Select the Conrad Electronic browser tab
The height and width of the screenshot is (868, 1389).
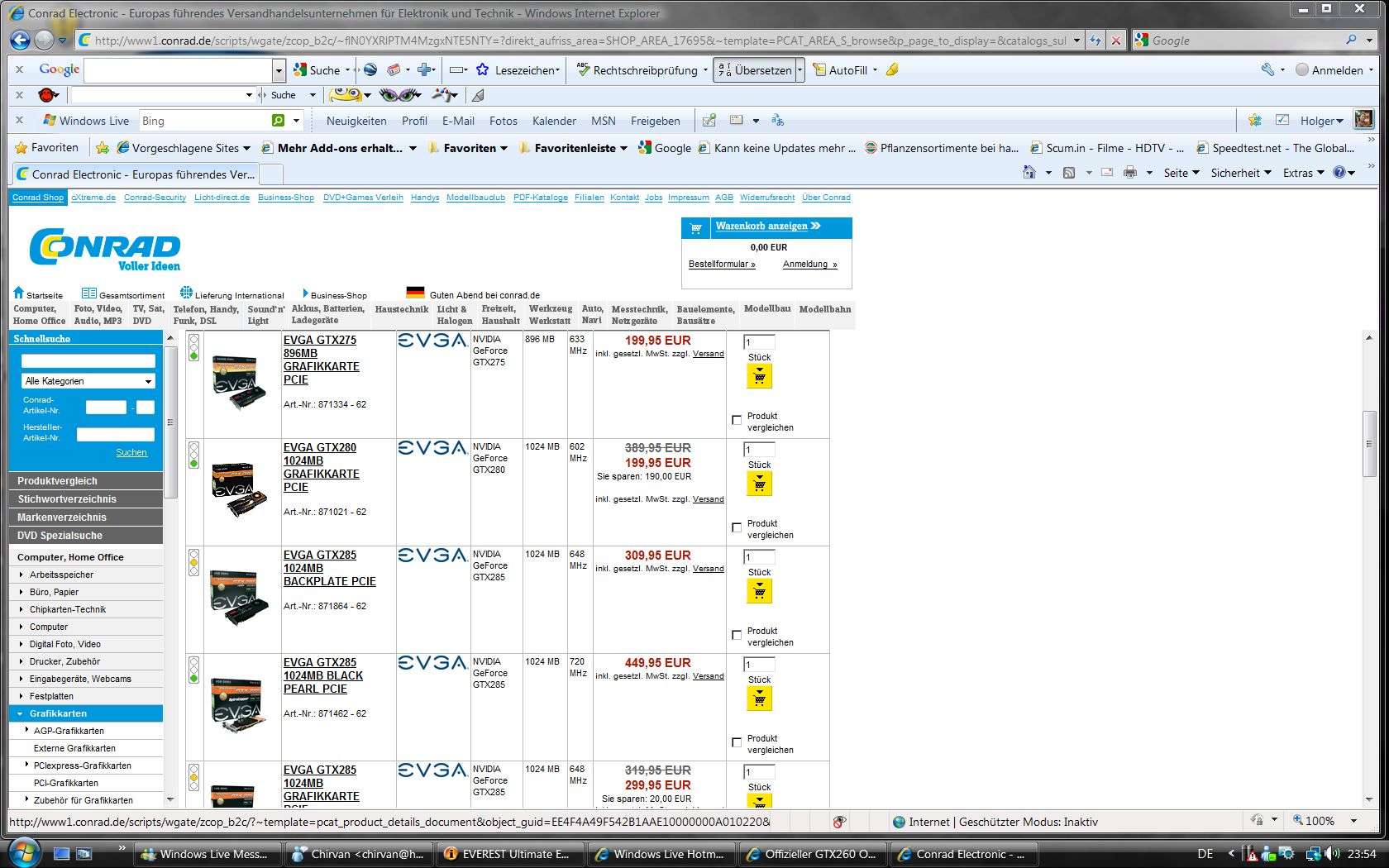136,174
